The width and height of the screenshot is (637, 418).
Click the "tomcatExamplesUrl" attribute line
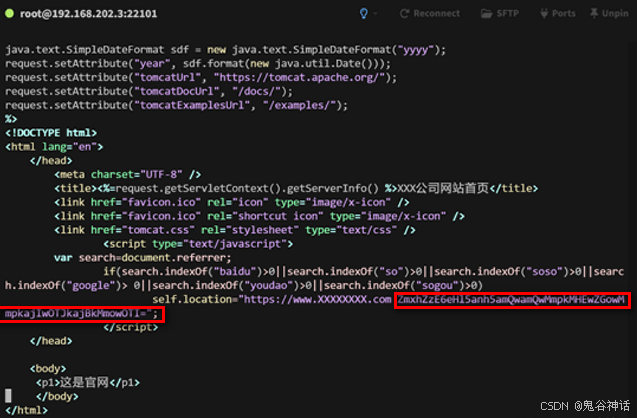click(176, 105)
